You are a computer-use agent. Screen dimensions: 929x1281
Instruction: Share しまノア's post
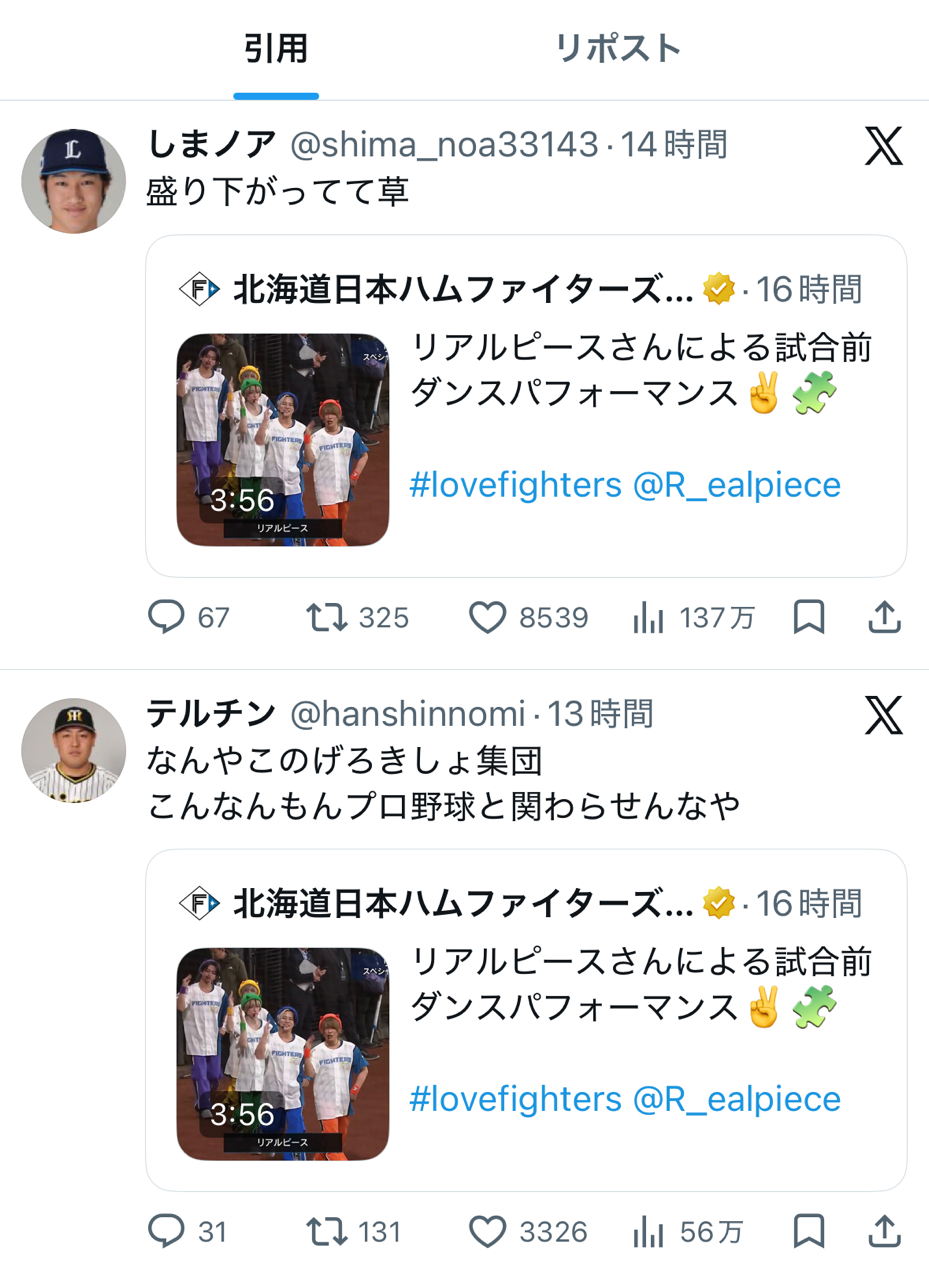[884, 618]
